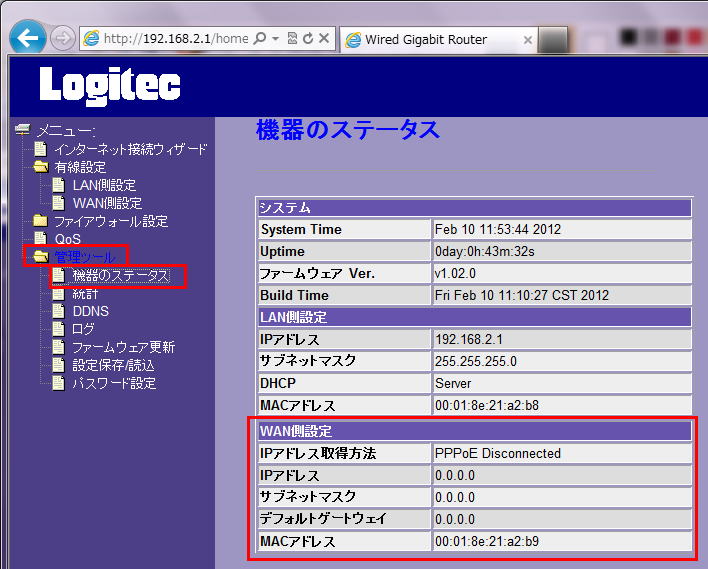Click the page icon beside 統計
The image size is (708, 569).
tap(58, 293)
